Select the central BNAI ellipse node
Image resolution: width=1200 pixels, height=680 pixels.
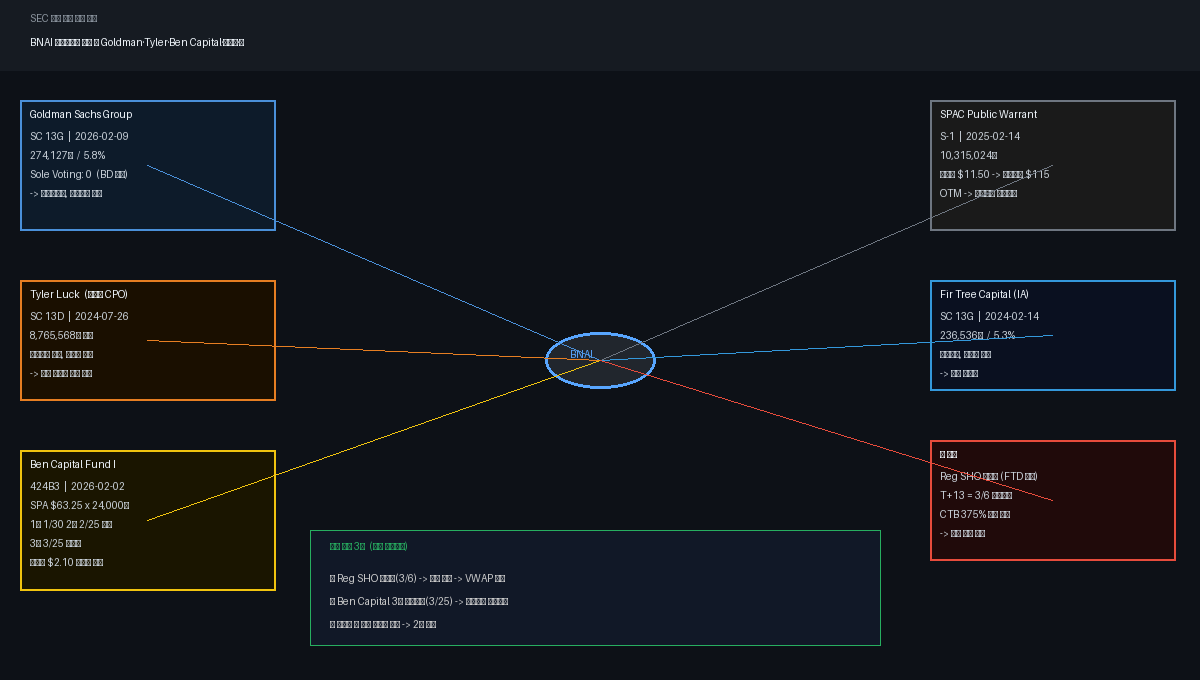pos(600,360)
